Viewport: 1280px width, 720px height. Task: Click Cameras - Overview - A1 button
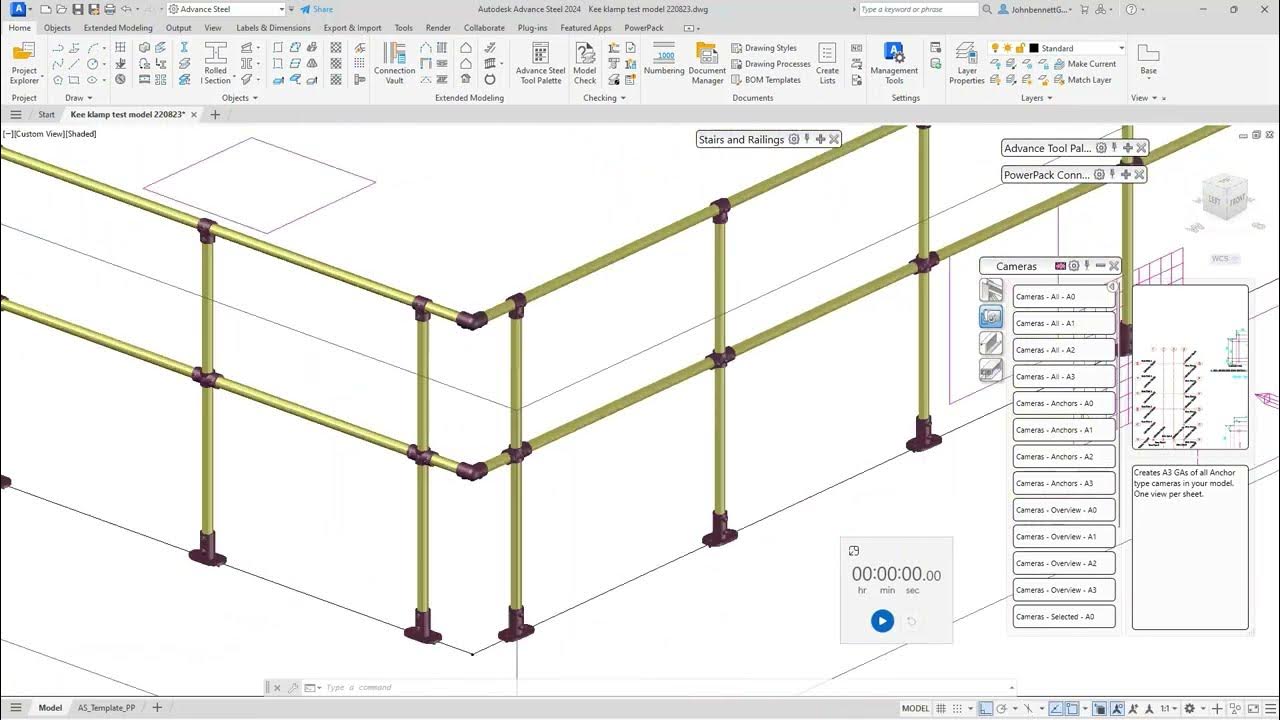pyautogui.click(x=1064, y=537)
